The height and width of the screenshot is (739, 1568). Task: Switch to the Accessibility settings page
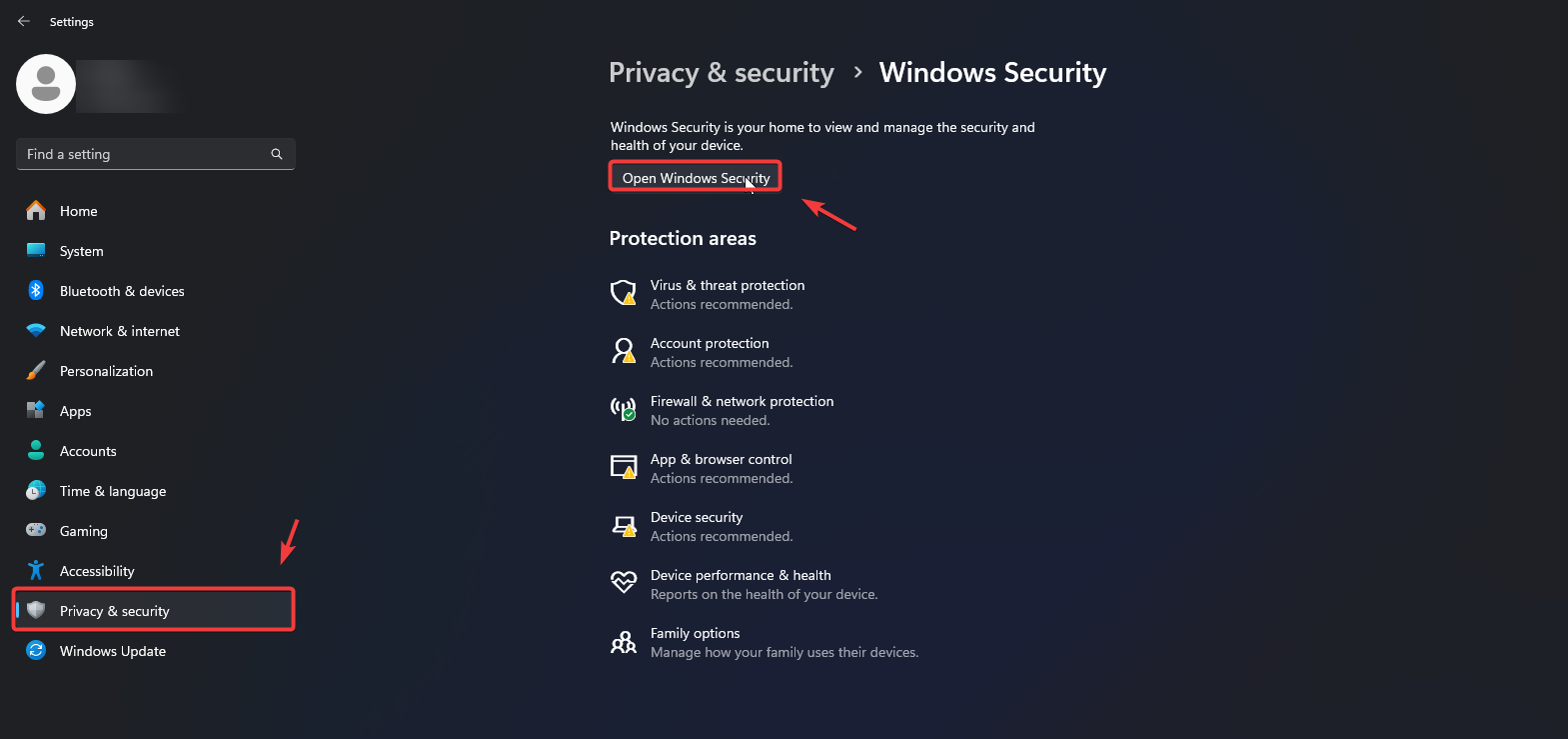pos(97,571)
